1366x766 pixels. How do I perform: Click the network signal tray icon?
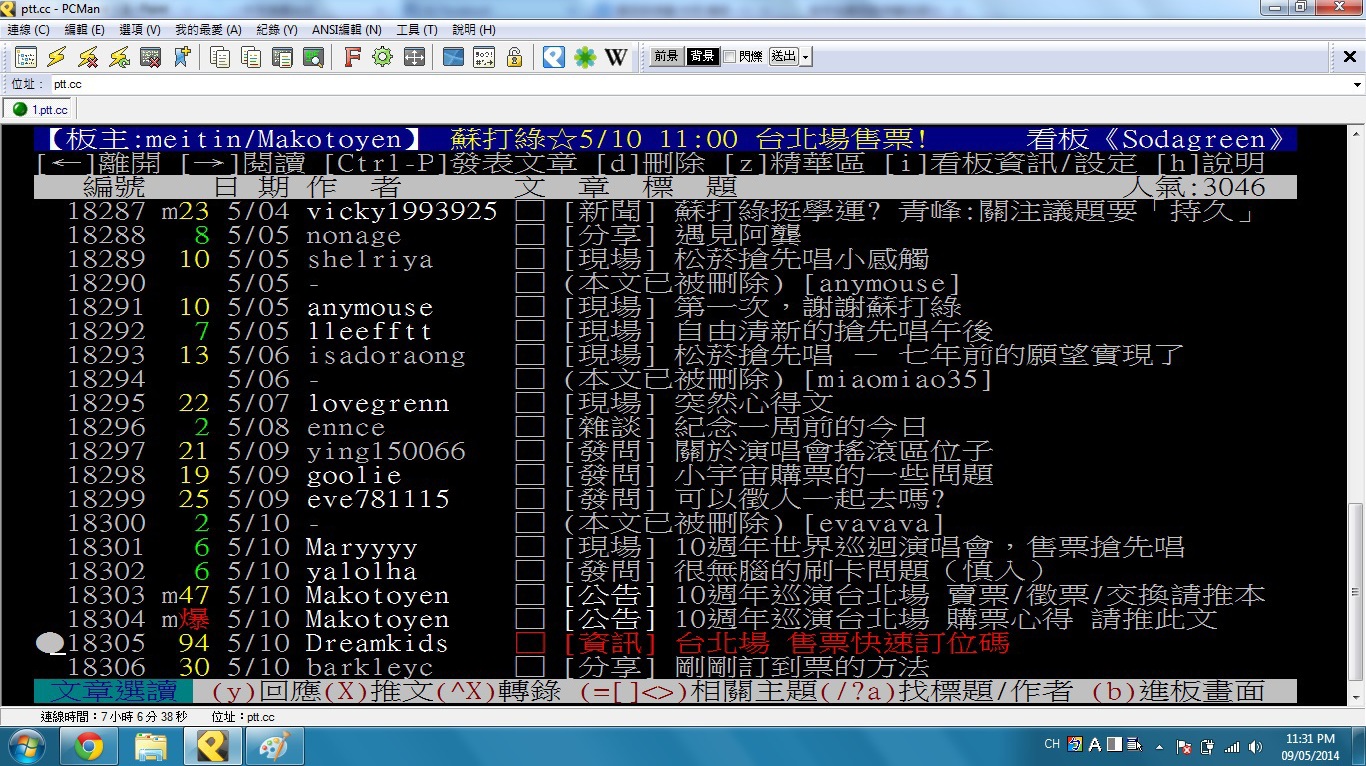(1231, 746)
